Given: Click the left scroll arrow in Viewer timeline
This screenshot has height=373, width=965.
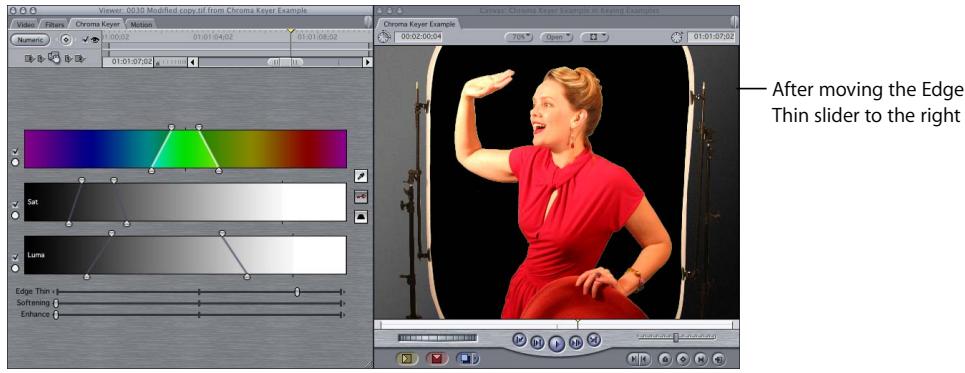Looking at the screenshot, I should tap(193, 62).
